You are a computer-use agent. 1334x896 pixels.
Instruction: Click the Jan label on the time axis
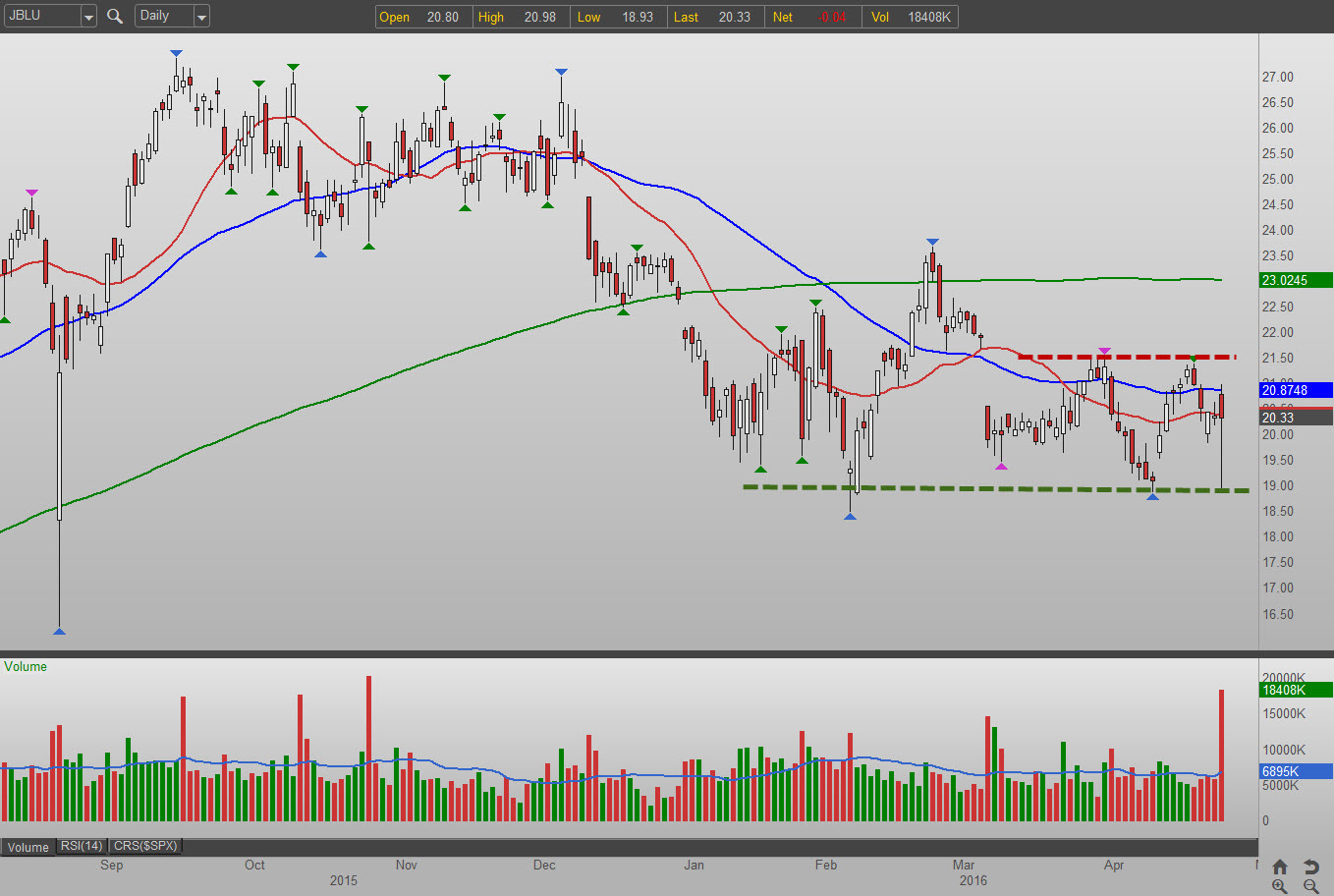tap(695, 865)
